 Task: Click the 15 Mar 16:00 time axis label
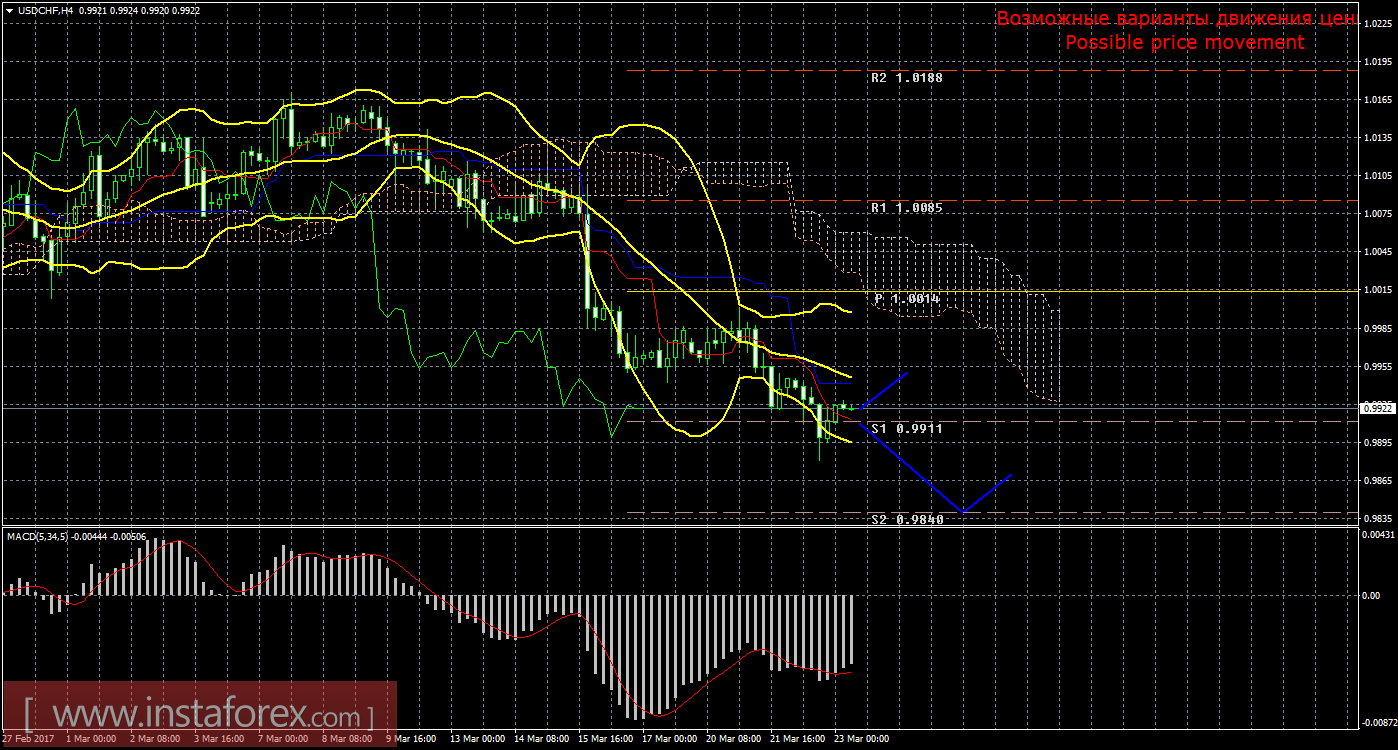tap(604, 739)
